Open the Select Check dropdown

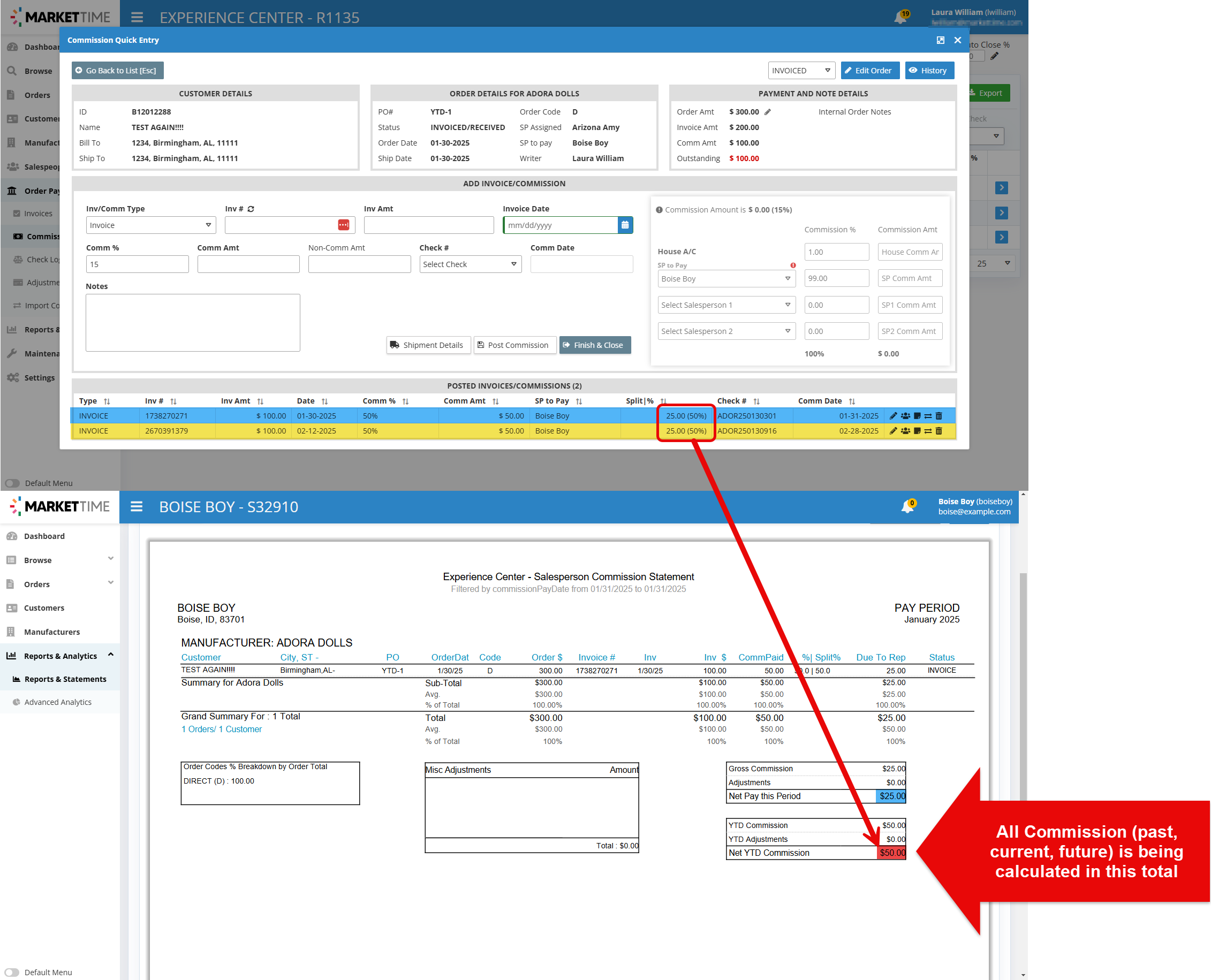tap(470, 264)
